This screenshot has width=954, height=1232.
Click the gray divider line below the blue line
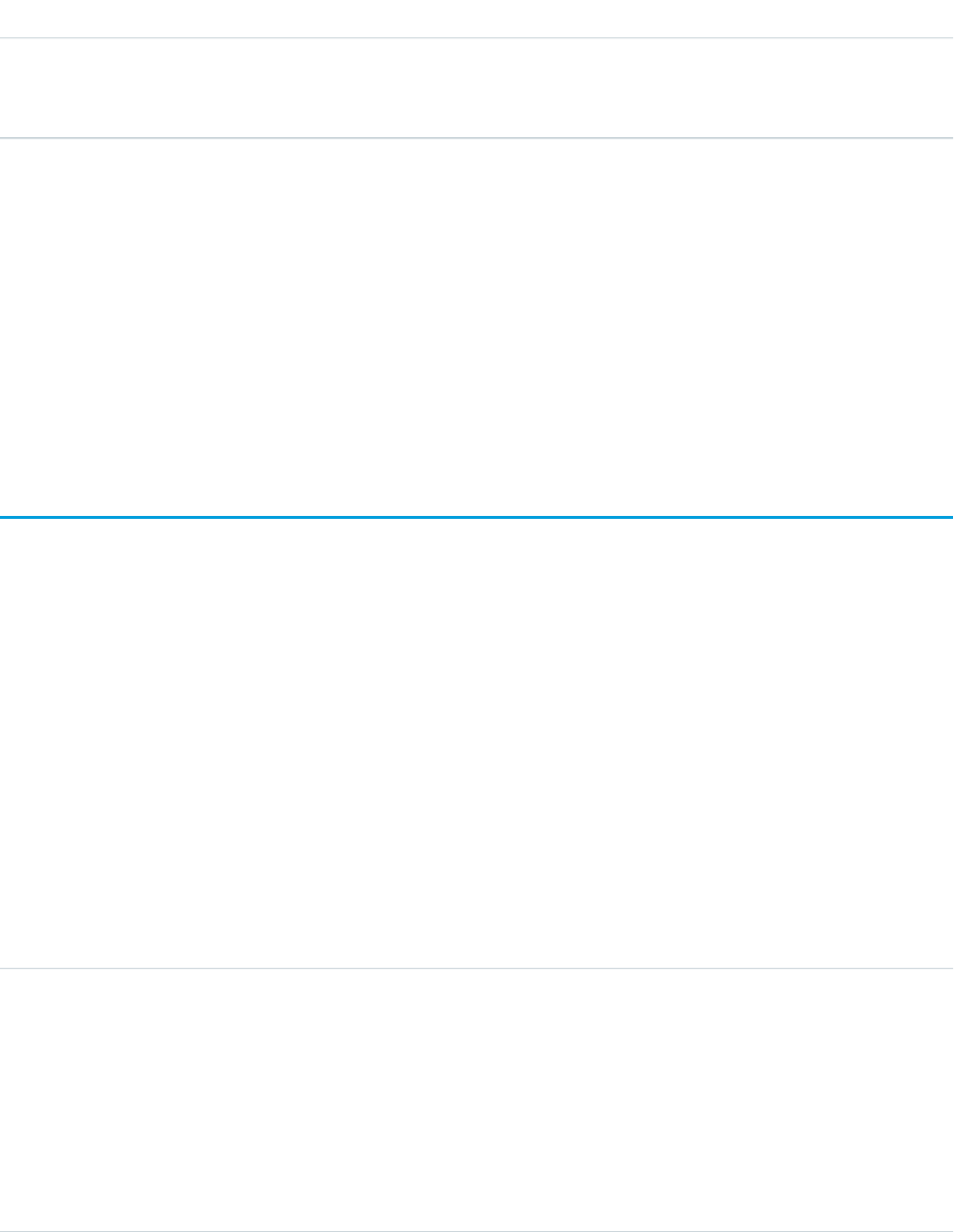(x=477, y=969)
